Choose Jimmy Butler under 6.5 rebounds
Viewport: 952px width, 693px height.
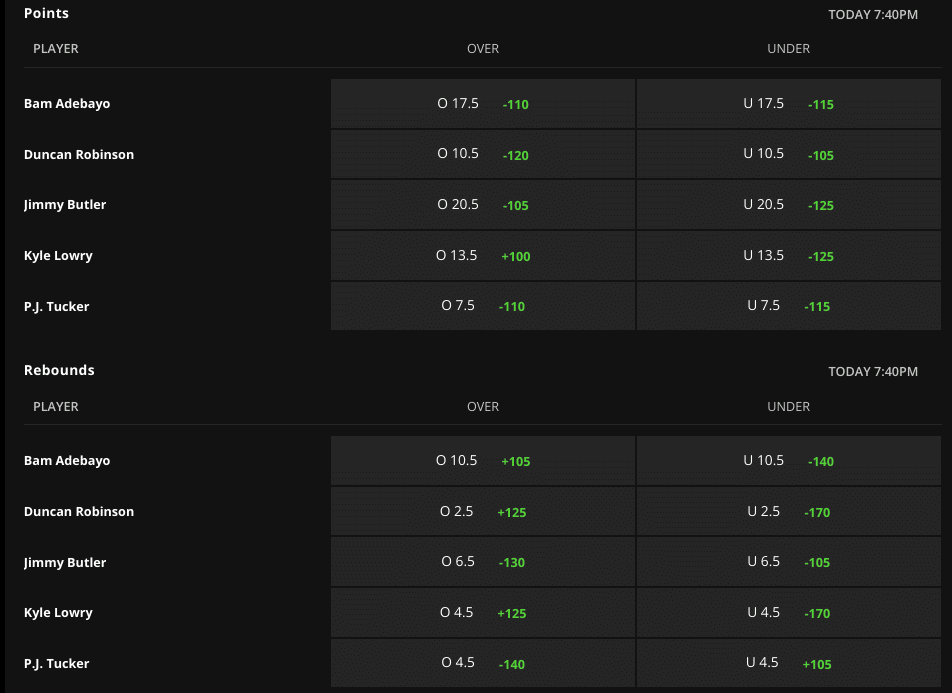pos(788,562)
